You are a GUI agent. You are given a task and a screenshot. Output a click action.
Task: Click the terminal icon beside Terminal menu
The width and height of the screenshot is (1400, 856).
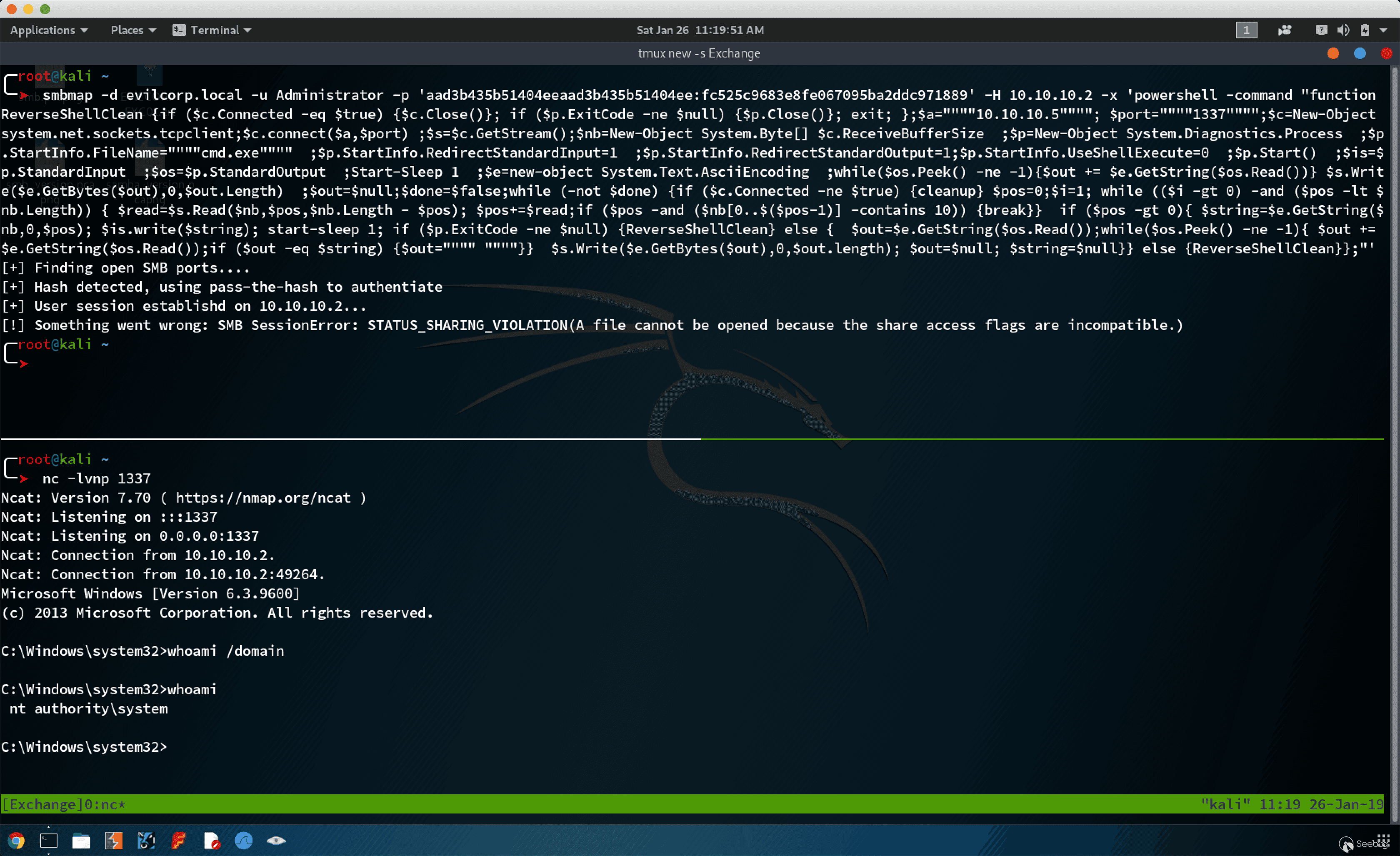point(179,30)
